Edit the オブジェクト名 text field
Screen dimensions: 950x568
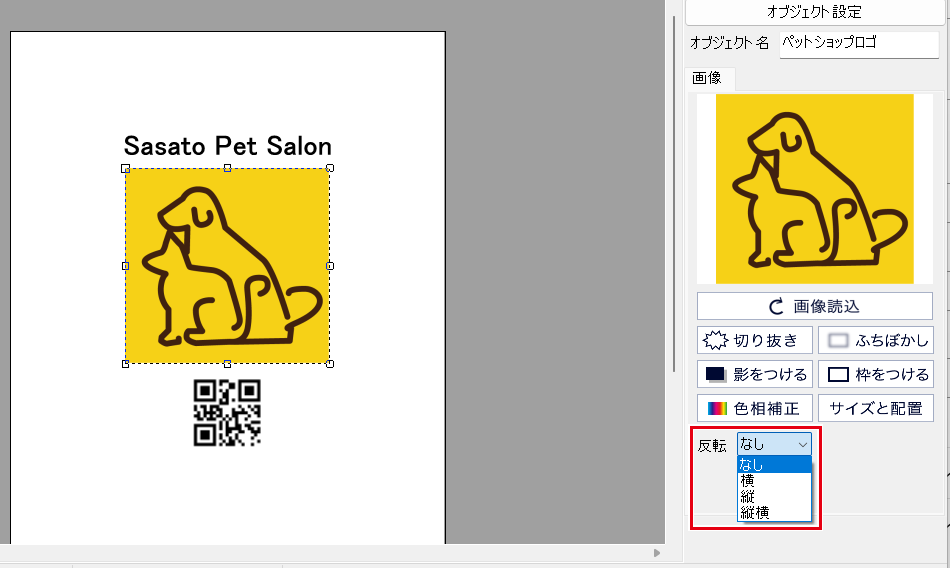tap(859, 44)
